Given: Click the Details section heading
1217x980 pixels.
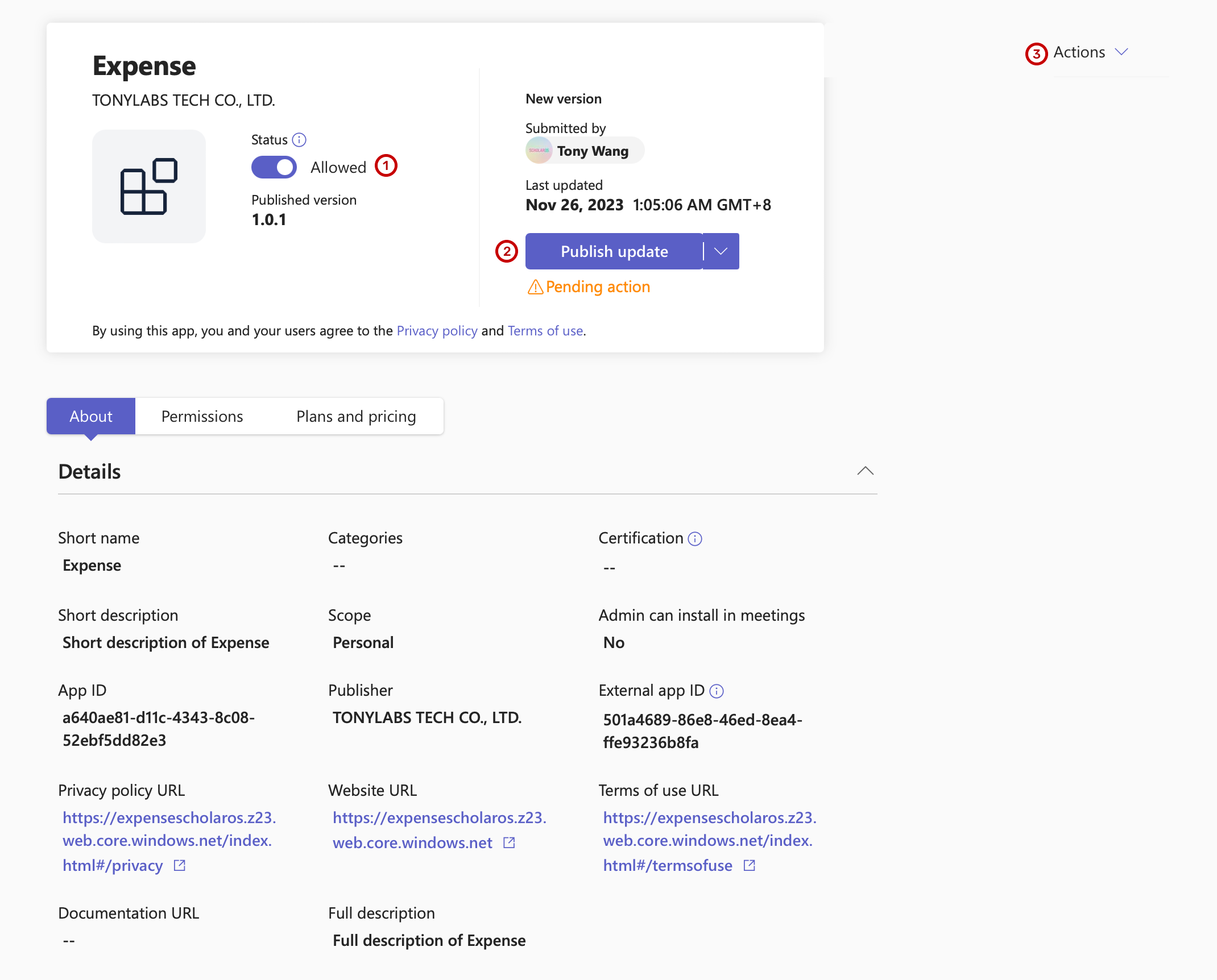Looking at the screenshot, I should 89,472.
